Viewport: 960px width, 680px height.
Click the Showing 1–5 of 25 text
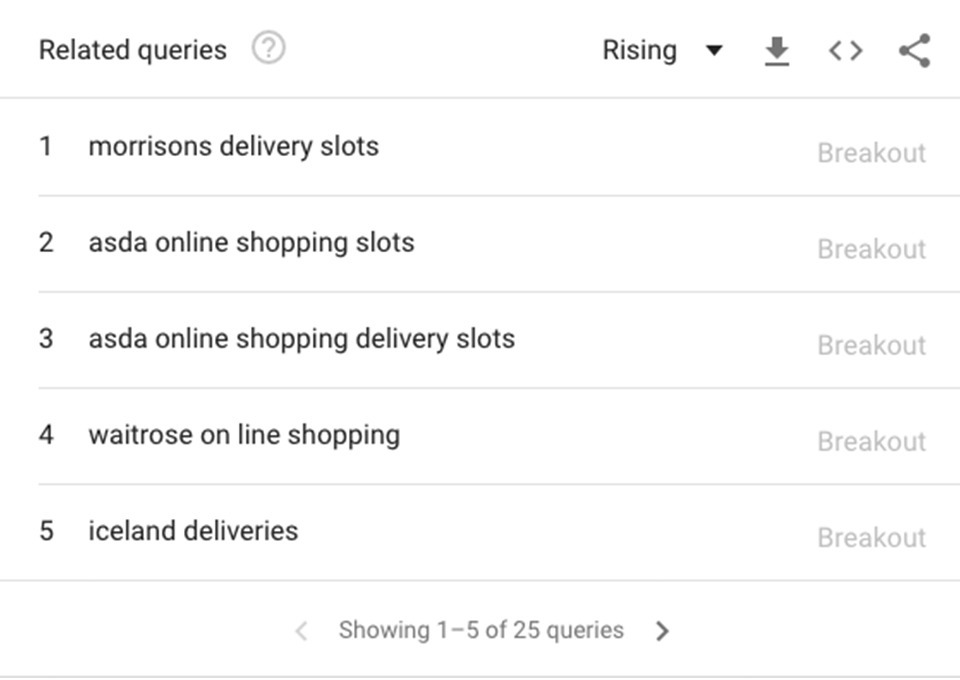(x=481, y=630)
